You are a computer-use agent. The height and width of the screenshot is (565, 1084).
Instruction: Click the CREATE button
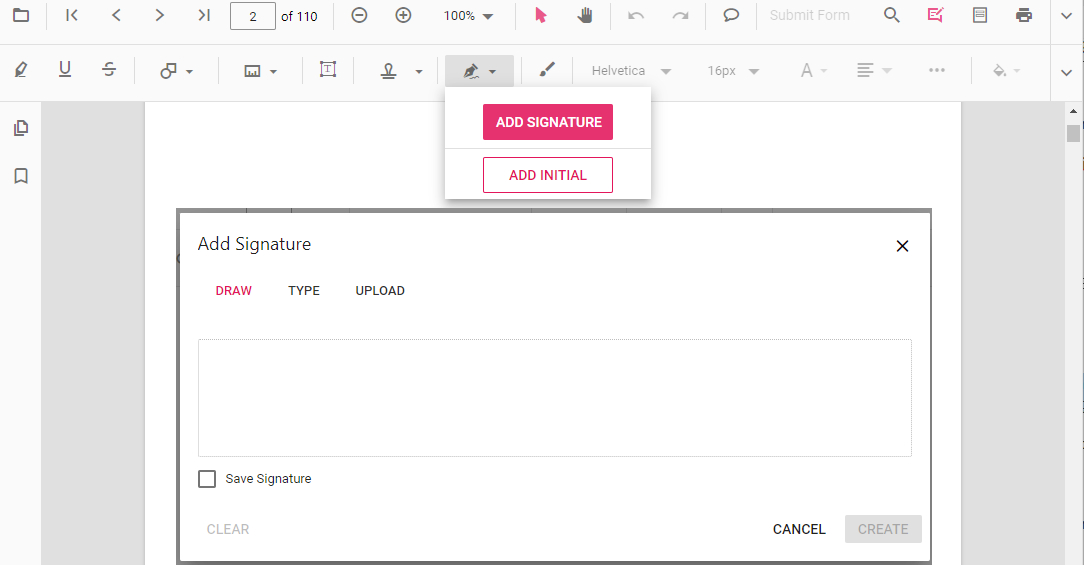(x=883, y=529)
